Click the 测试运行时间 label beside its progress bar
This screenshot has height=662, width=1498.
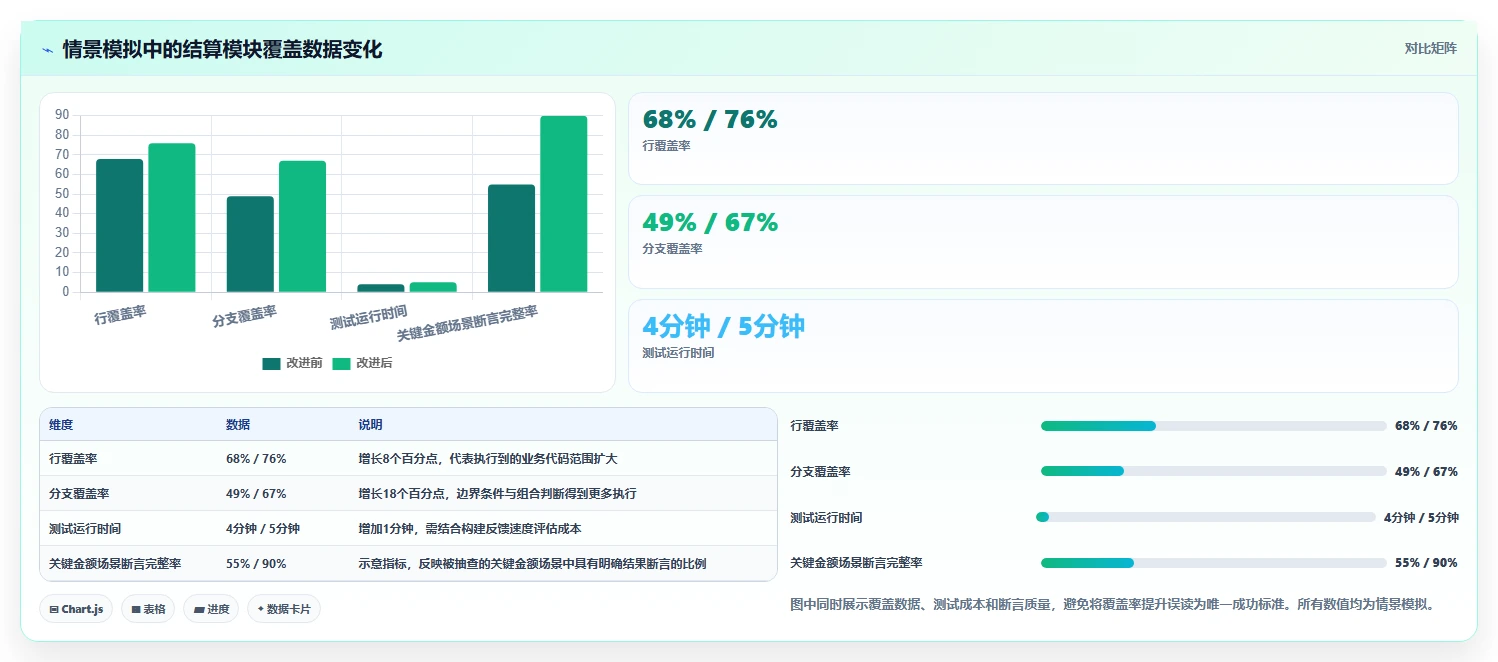tap(826, 517)
